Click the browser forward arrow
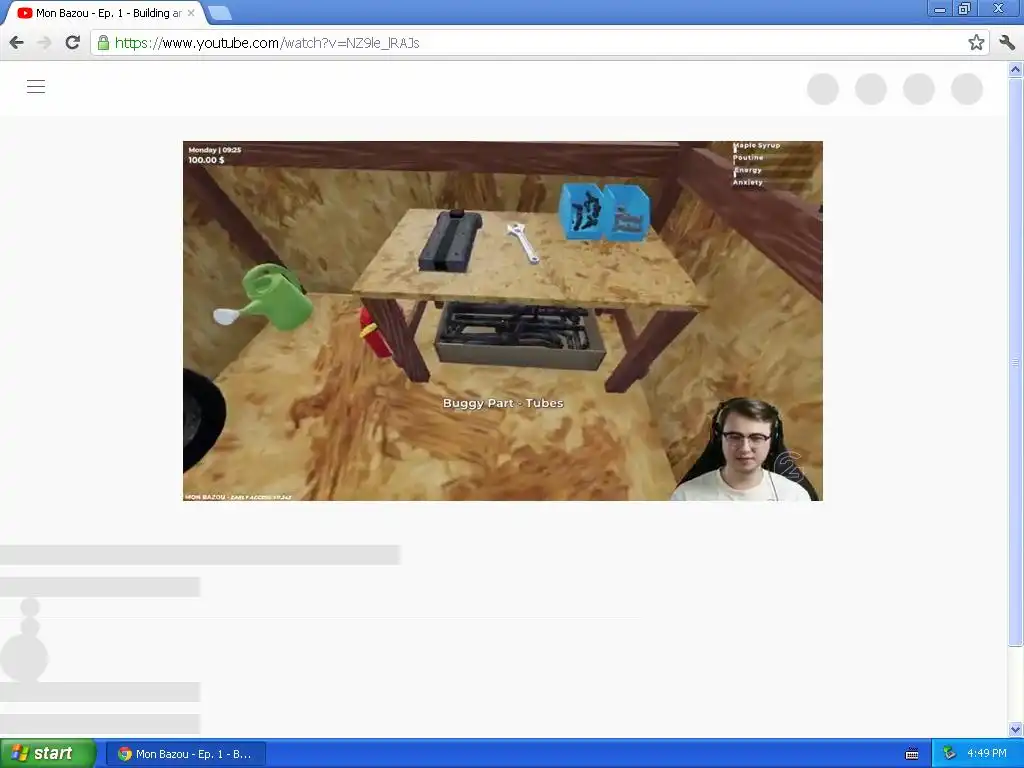This screenshot has height=768, width=1024. point(44,43)
